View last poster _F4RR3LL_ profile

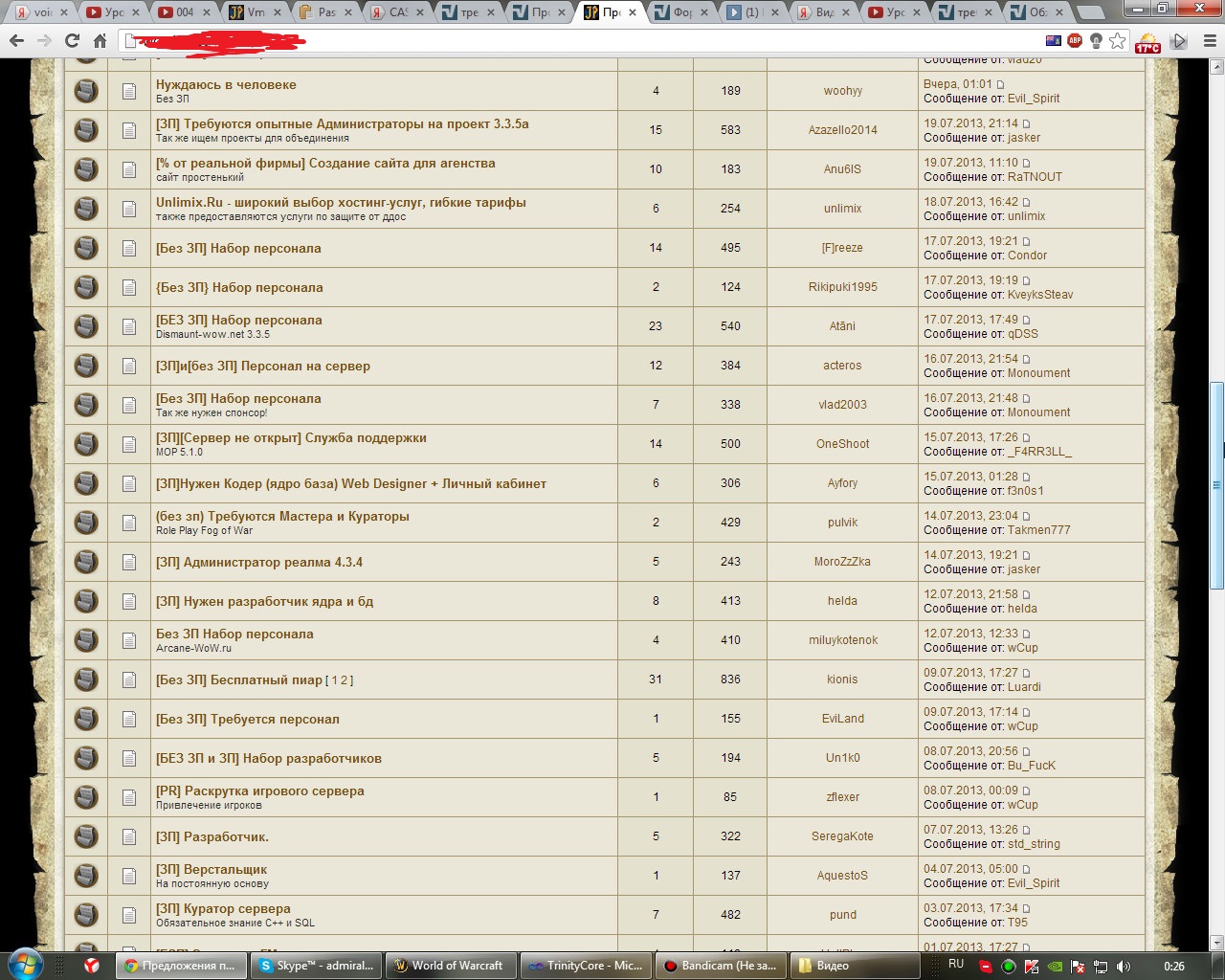[x=1039, y=452]
